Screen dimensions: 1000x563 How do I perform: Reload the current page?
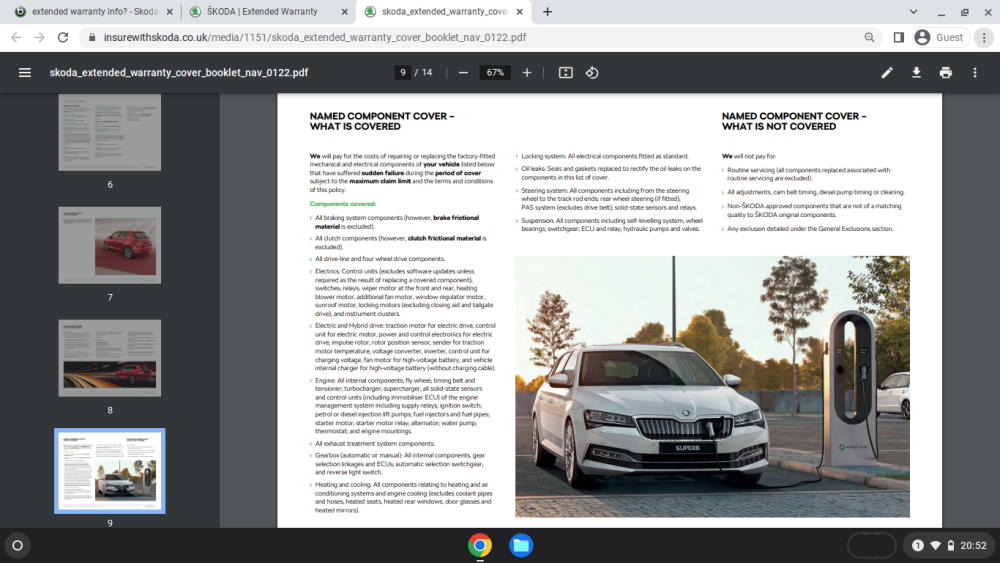click(62, 38)
